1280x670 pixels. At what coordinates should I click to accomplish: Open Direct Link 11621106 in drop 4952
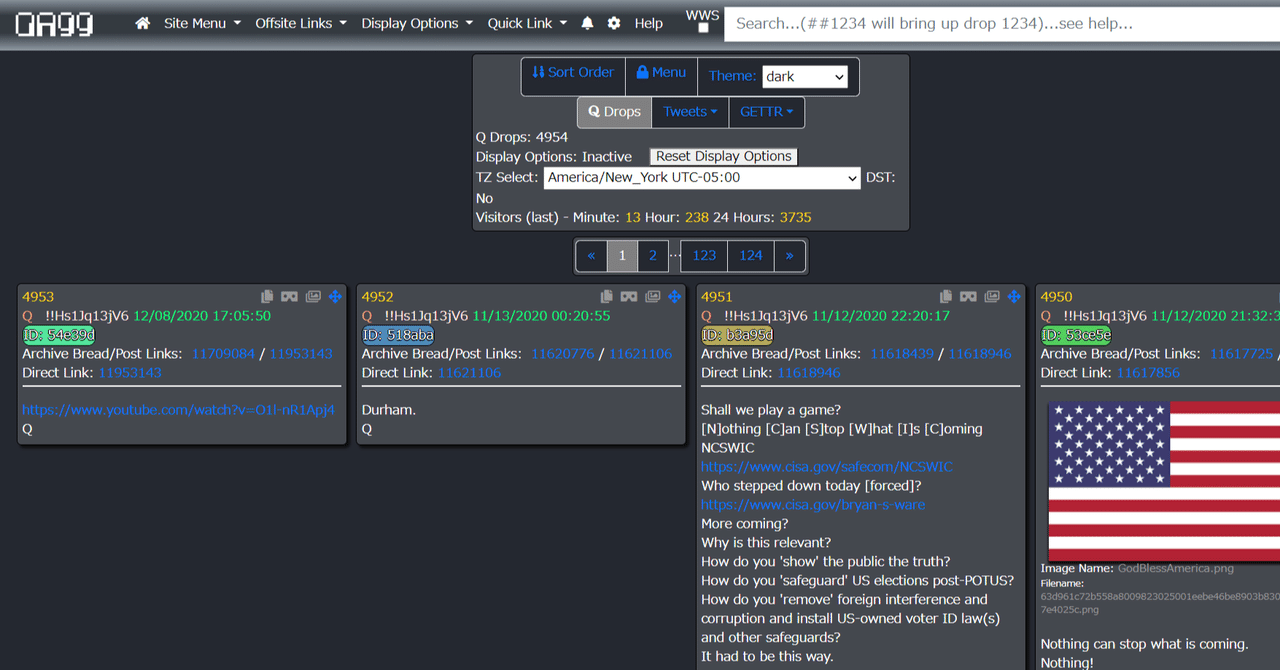(470, 373)
